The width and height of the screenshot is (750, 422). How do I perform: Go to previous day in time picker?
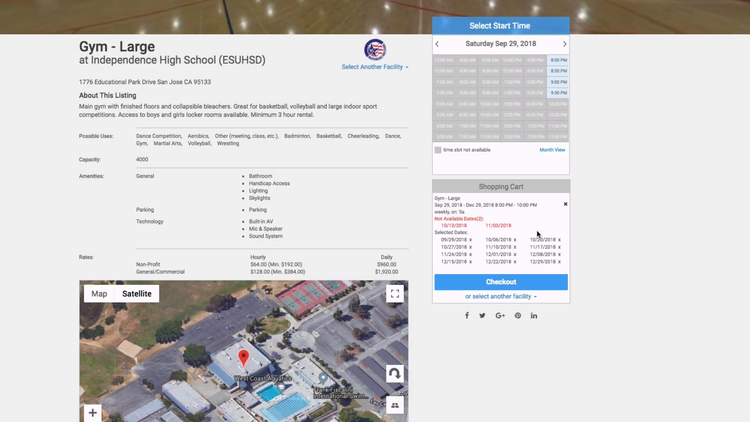click(x=437, y=44)
